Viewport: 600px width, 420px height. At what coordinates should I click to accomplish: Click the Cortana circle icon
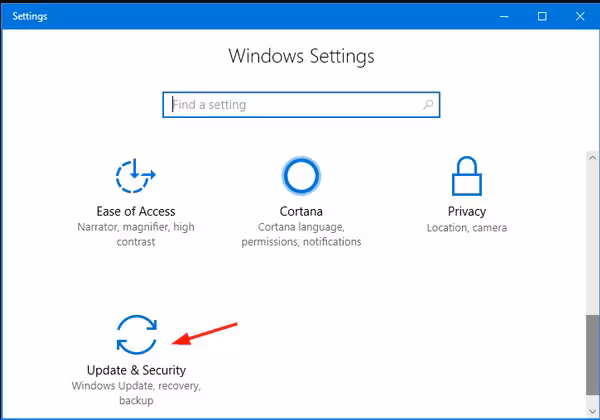tap(301, 177)
